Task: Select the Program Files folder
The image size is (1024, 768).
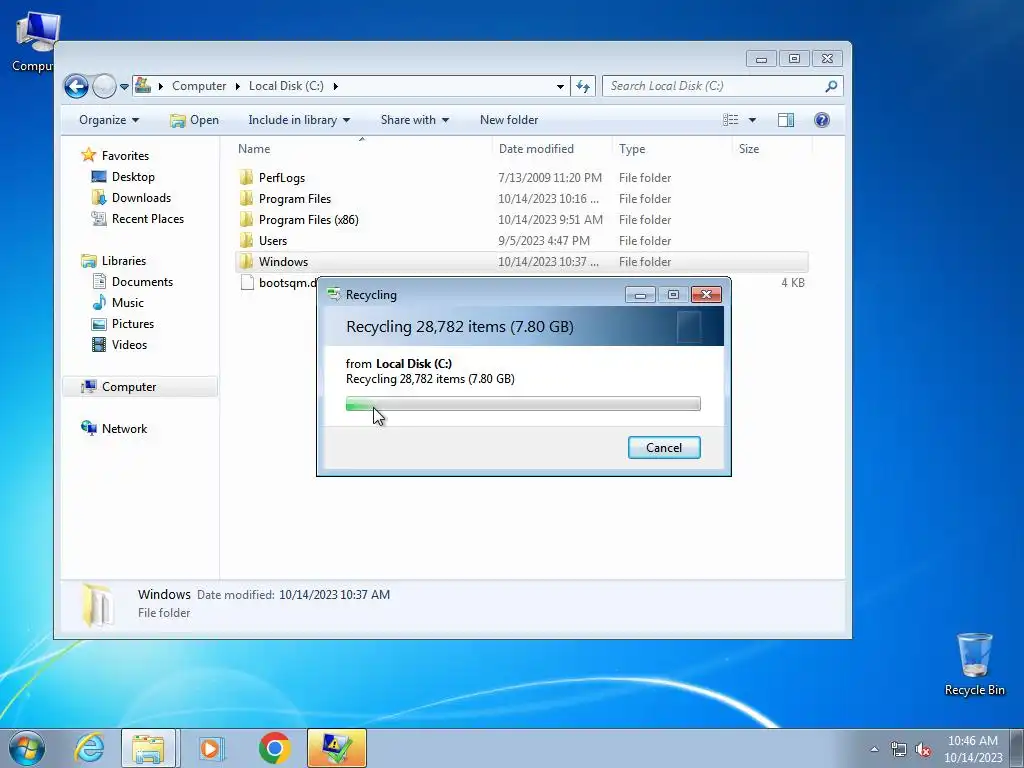Action: [x=295, y=199]
